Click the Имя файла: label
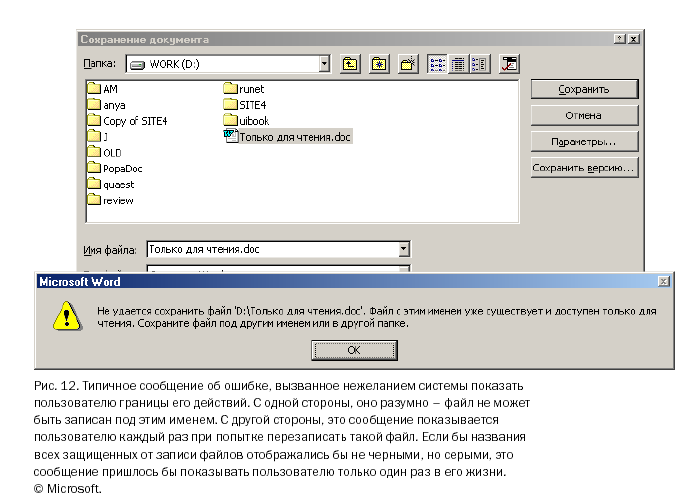 (x=110, y=250)
